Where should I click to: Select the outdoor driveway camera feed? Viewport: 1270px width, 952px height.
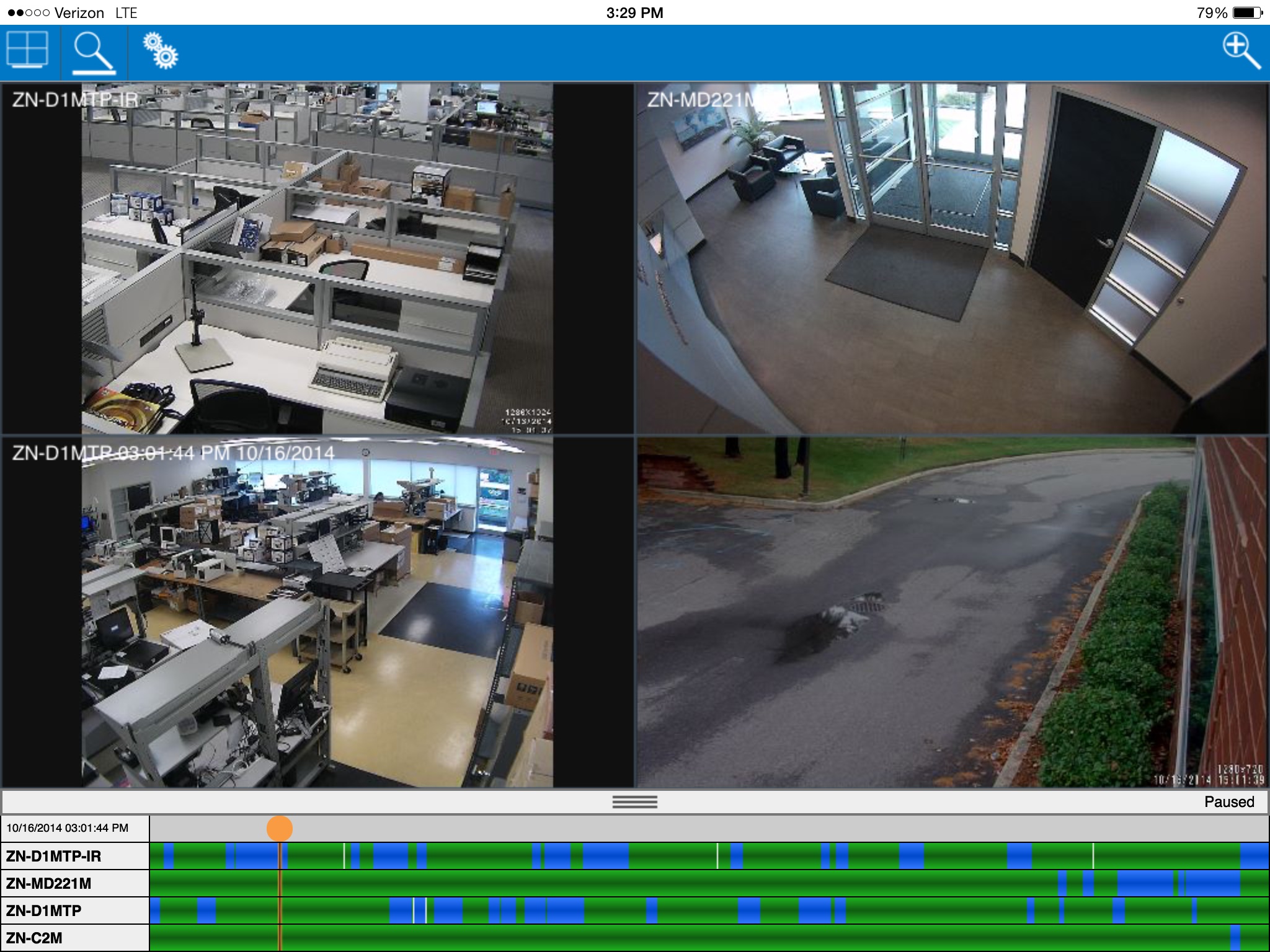pos(952,612)
